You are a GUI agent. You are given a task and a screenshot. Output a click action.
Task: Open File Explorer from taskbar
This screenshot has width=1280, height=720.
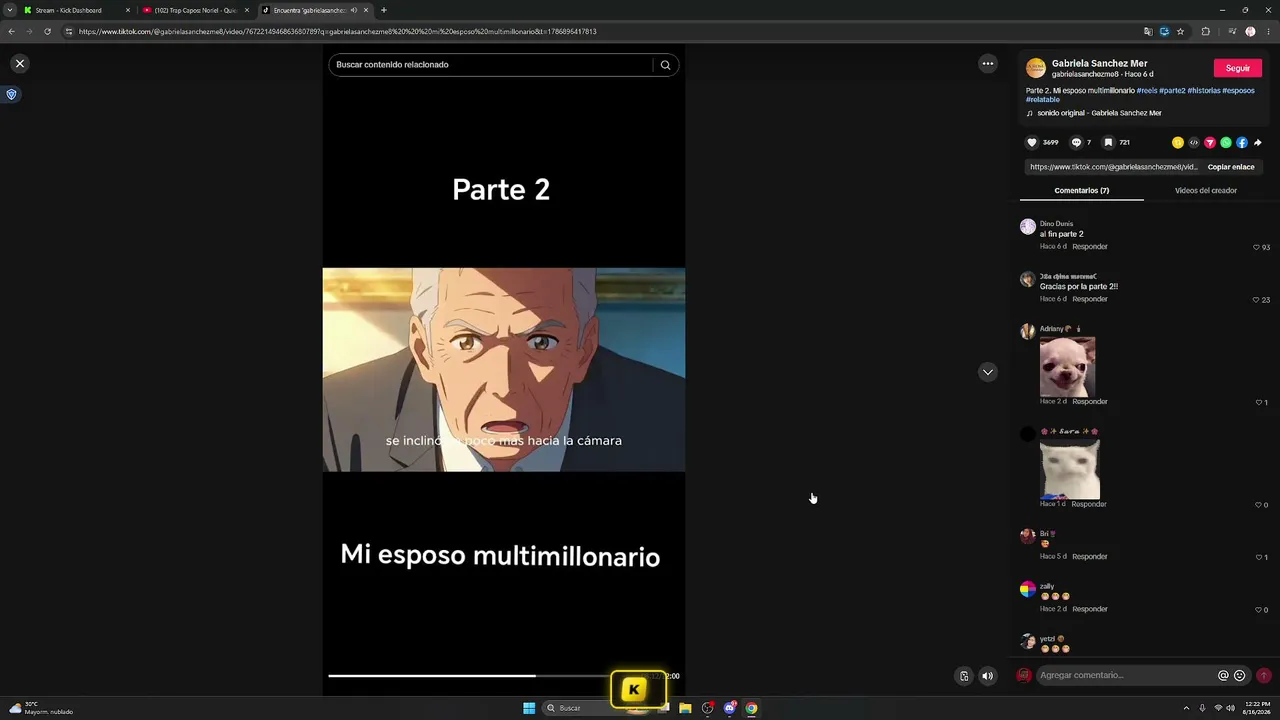[x=685, y=708]
